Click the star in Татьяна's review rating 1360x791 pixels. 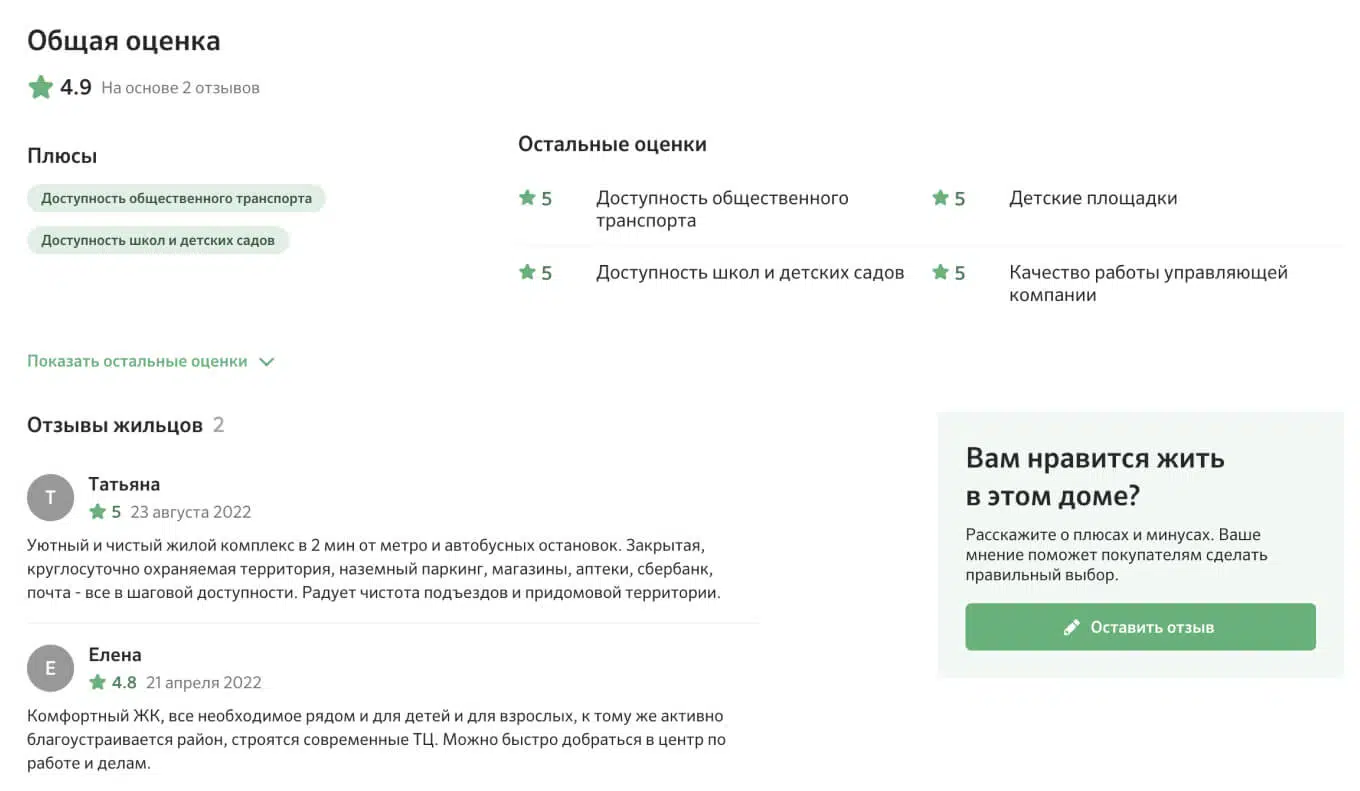pyautogui.click(x=97, y=512)
